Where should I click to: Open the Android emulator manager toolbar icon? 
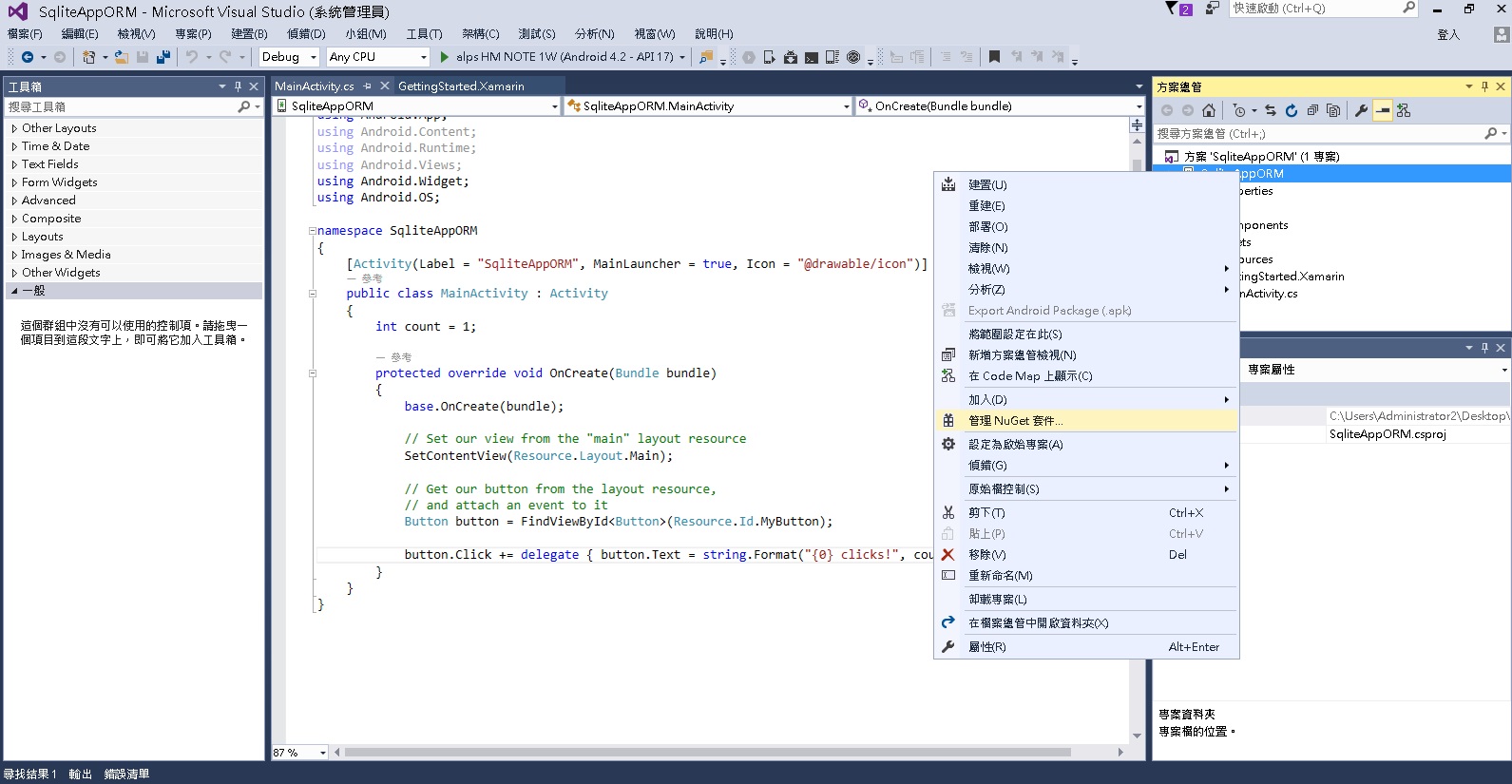pyautogui.click(x=770, y=57)
